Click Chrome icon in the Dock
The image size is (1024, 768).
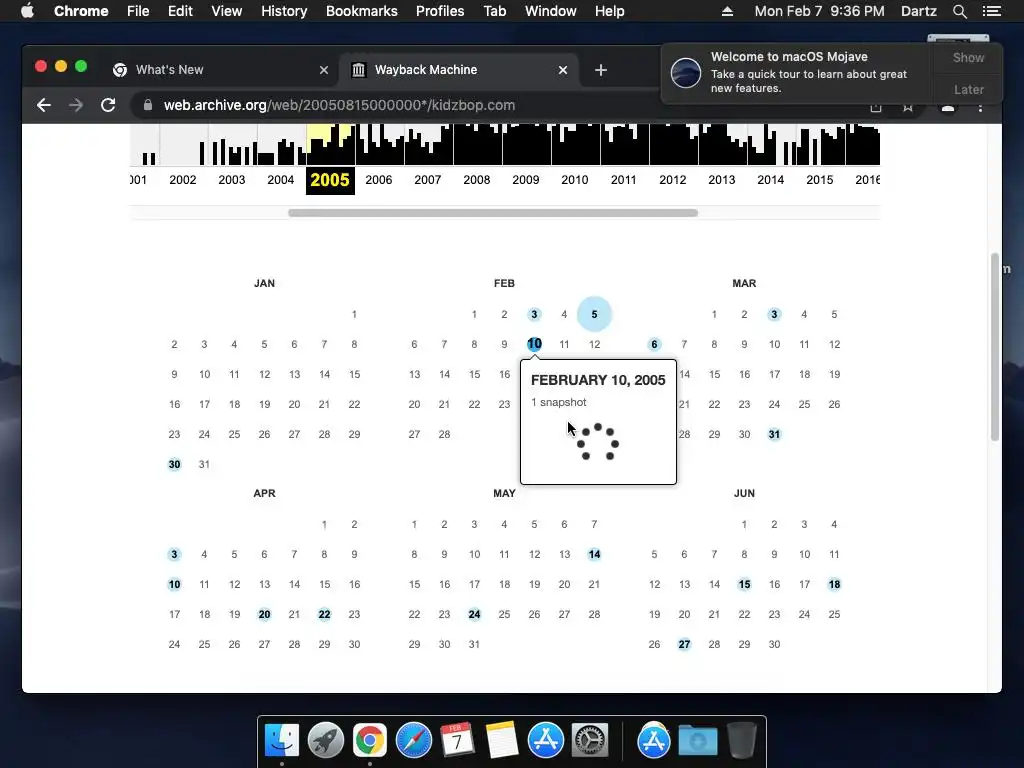[x=370, y=740]
